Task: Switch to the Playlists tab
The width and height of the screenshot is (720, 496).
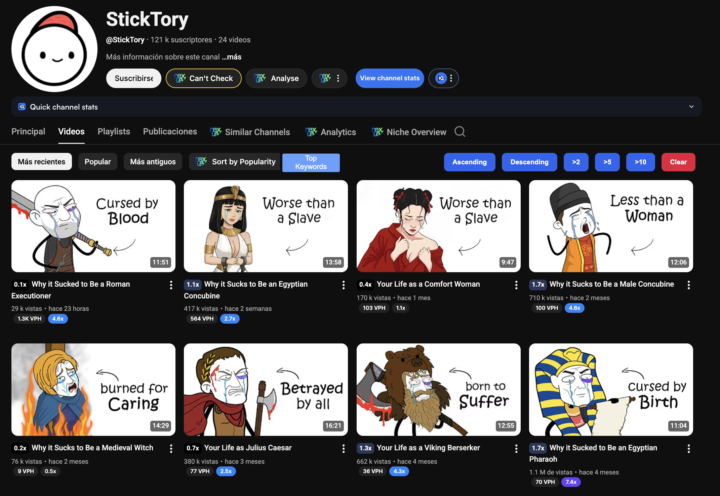Action: pyautogui.click(x=114, y=132)
